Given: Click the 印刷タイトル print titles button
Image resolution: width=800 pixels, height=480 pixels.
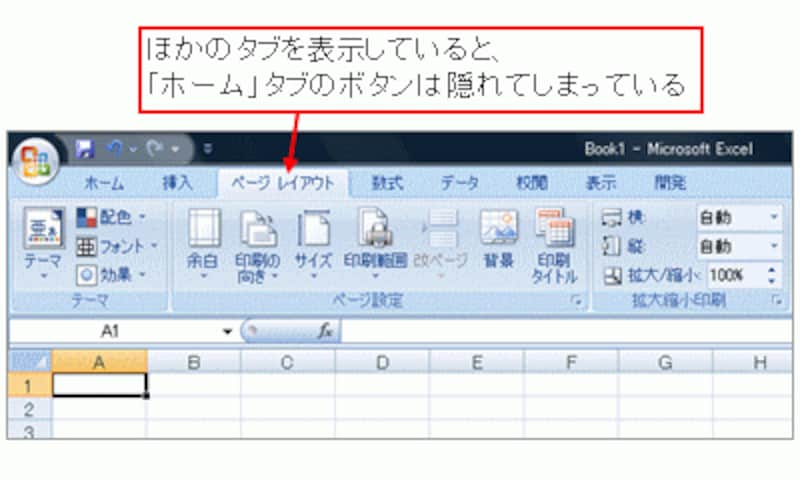Looking at the screenshot, I should tap(555, 246).
